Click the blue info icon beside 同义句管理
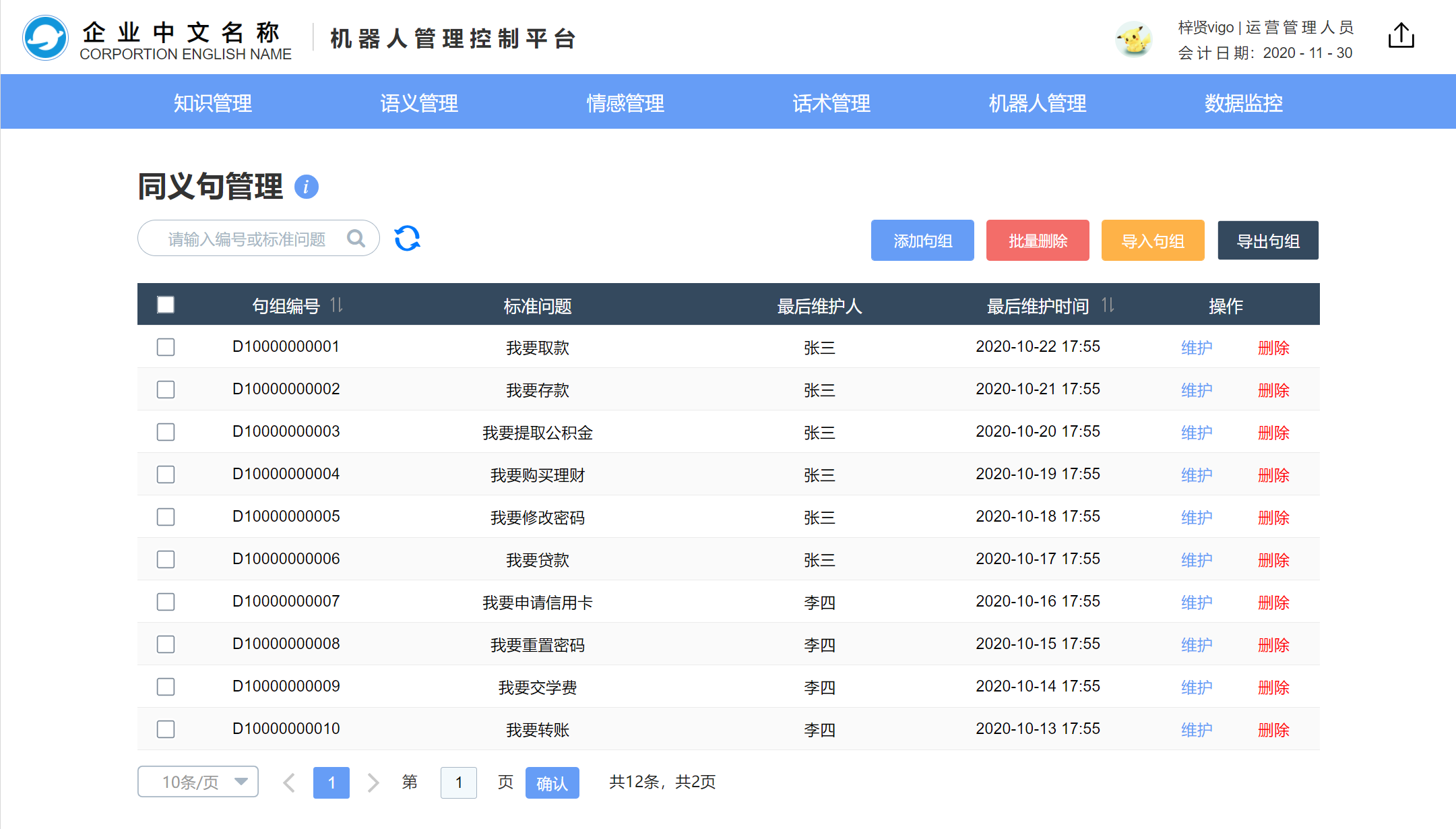This screenshot has width=1456, height=829. 307,187
